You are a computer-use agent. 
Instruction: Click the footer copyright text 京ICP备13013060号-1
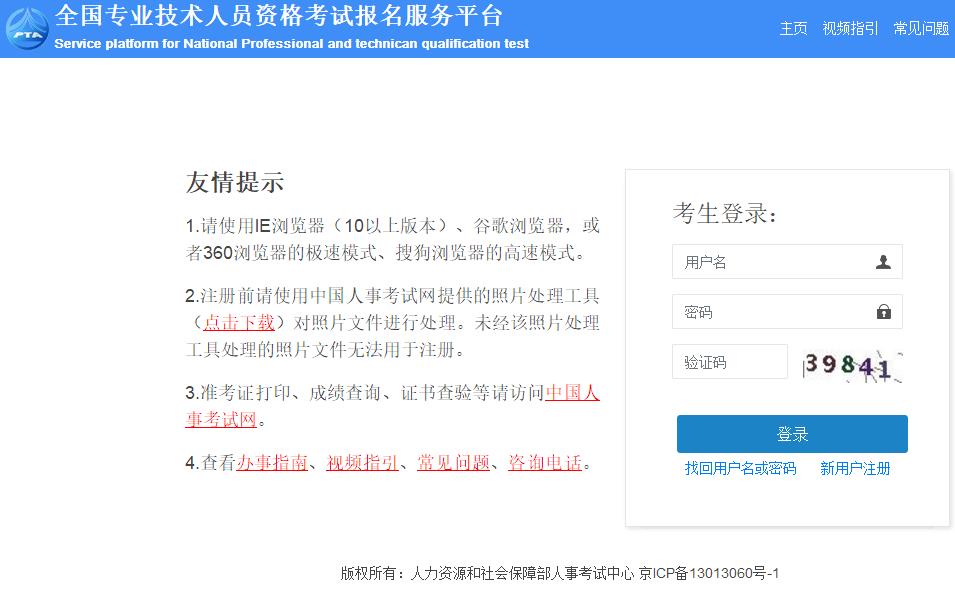point(708,573)
